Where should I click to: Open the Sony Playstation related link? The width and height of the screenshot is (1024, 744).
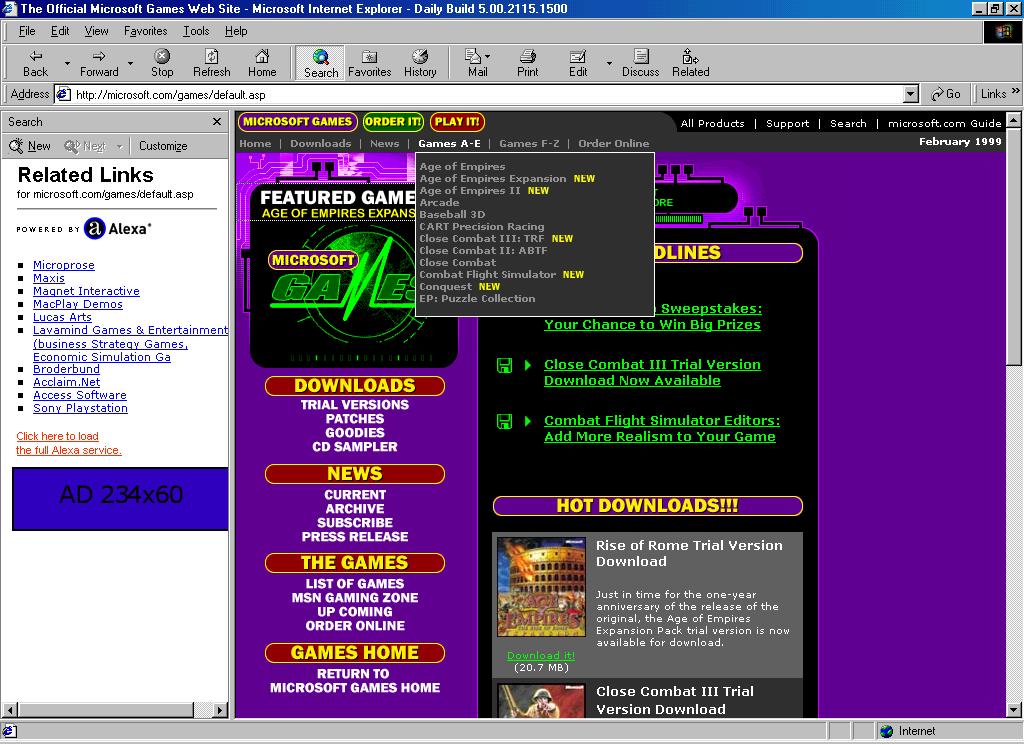(80, 408)
